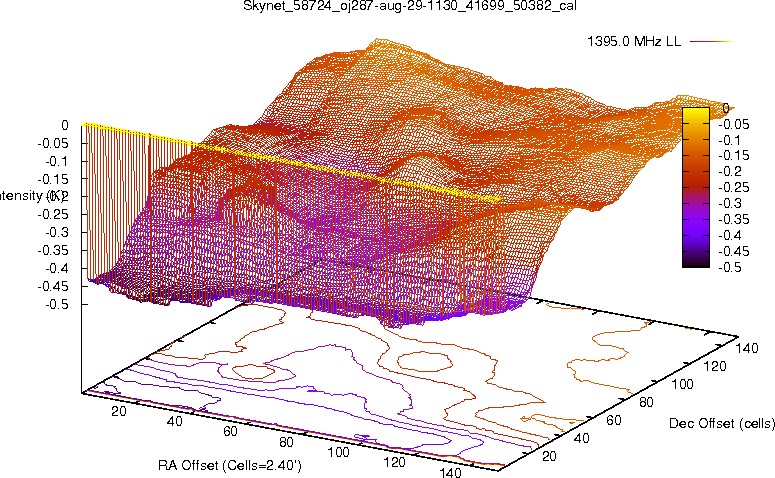
Task: Click -0.5 on the left intensity axis
Action: (56, 304)
